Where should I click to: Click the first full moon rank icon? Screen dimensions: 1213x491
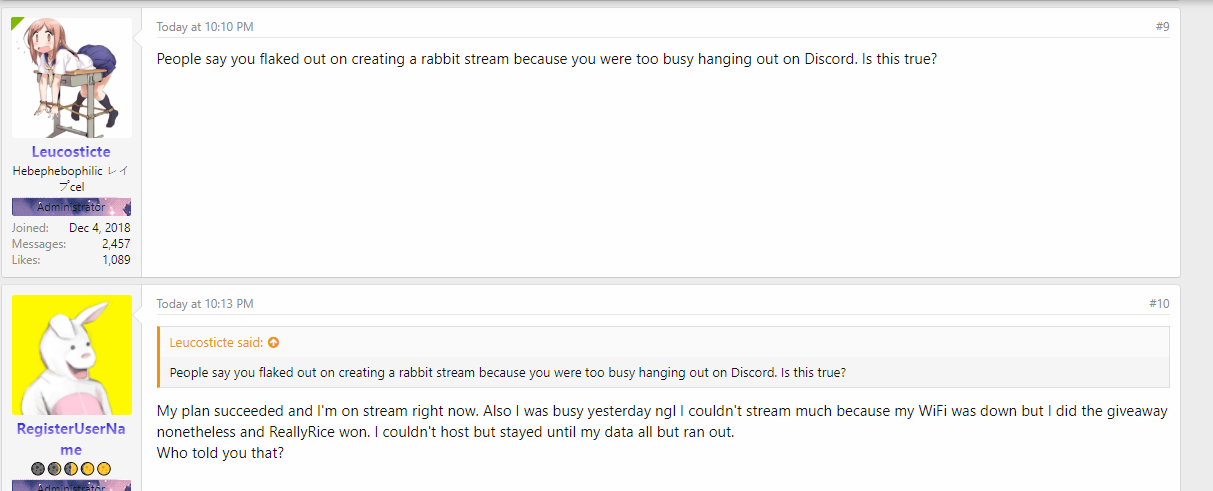point(87,468)
